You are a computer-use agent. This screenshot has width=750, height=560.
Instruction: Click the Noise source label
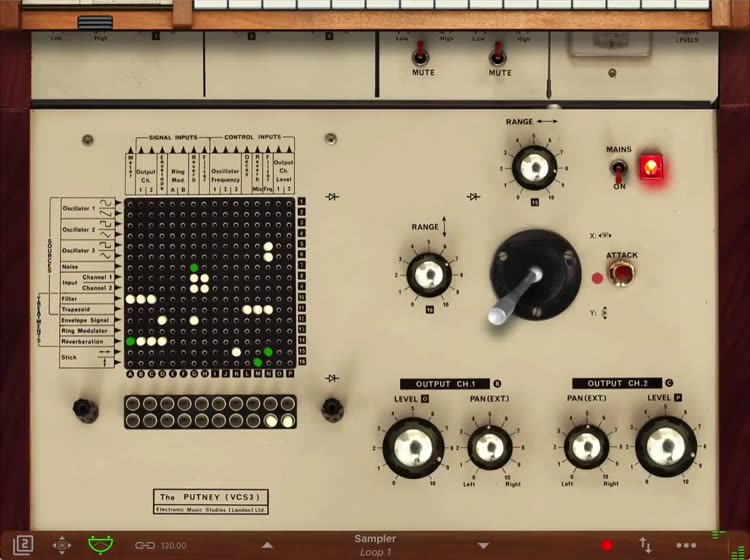[x=70, y=267]
